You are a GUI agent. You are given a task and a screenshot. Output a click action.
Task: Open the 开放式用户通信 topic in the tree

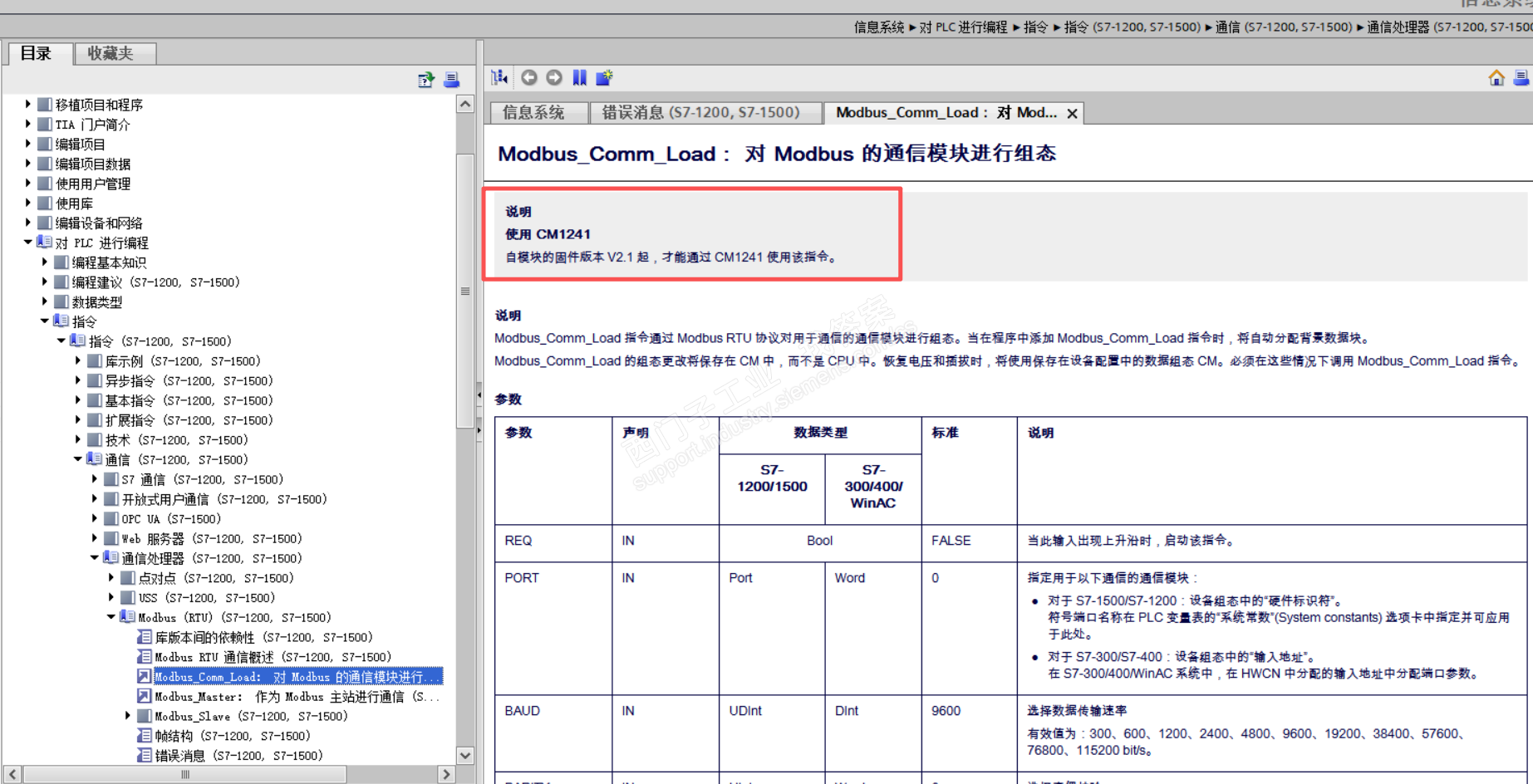point(224,499)
